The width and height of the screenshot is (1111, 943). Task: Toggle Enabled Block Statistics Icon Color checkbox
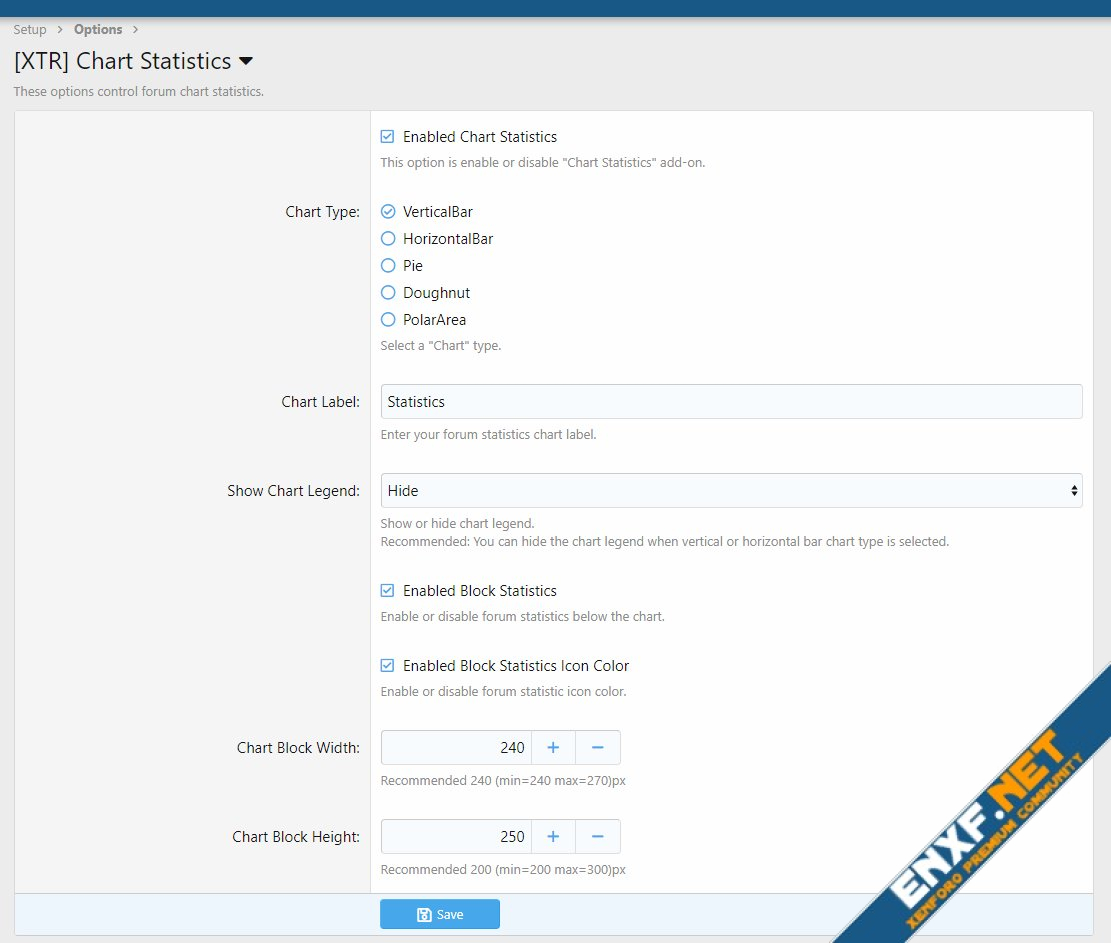click(x=388, y=666)
